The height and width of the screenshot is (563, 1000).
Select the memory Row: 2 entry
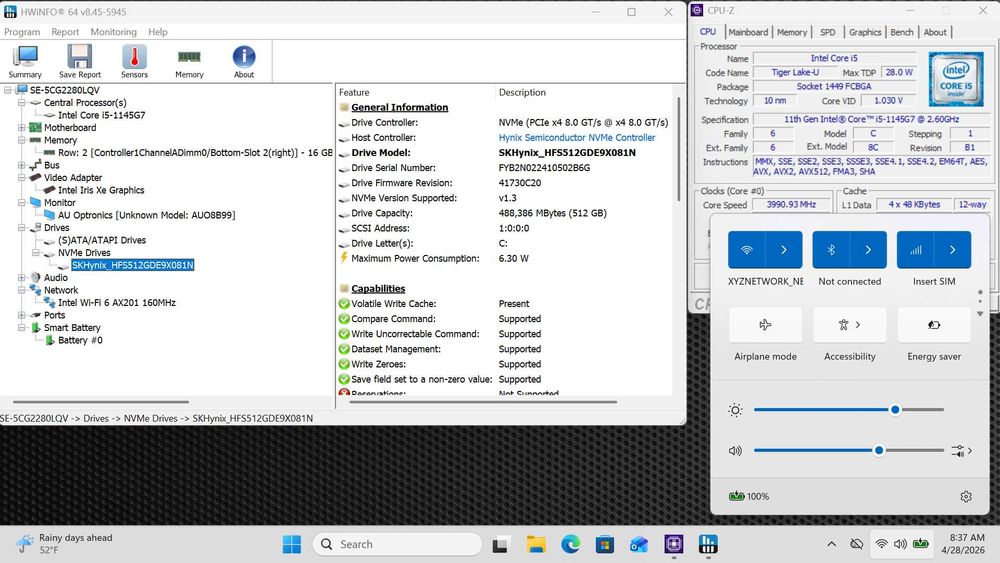[195, 152]
